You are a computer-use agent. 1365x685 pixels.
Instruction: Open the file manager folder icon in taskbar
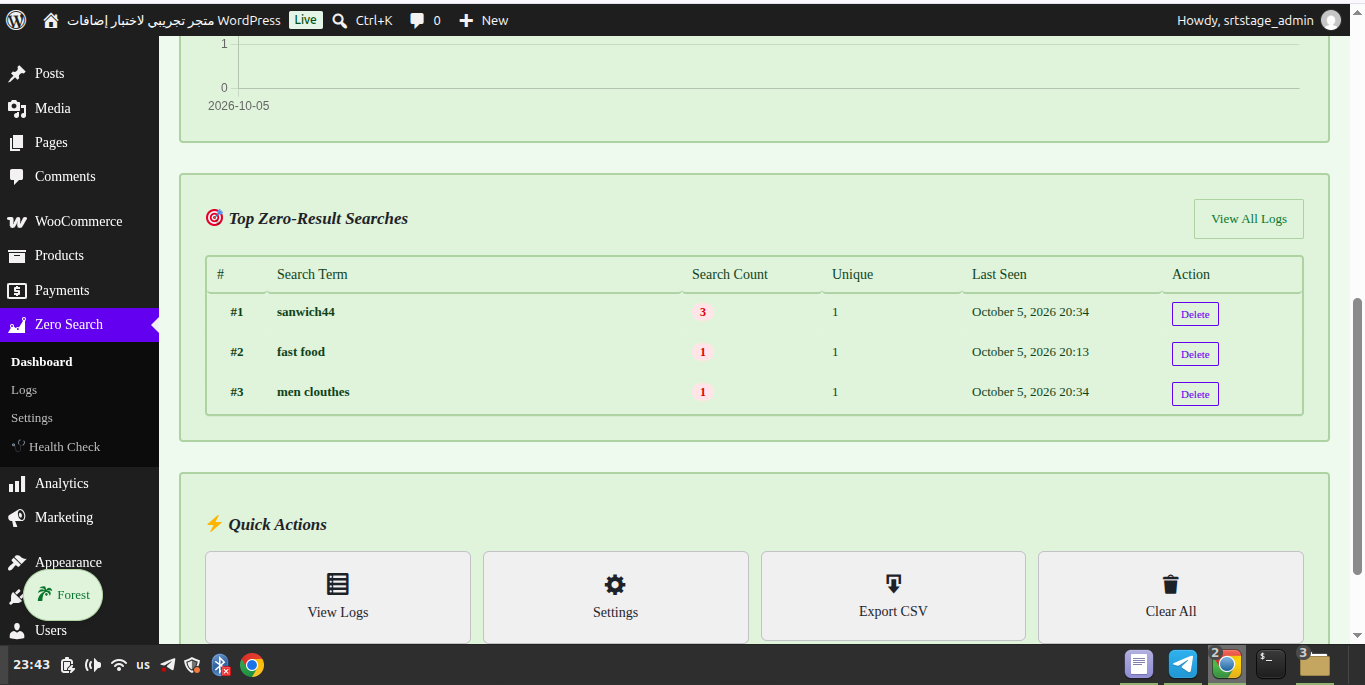pos(1315,664)
